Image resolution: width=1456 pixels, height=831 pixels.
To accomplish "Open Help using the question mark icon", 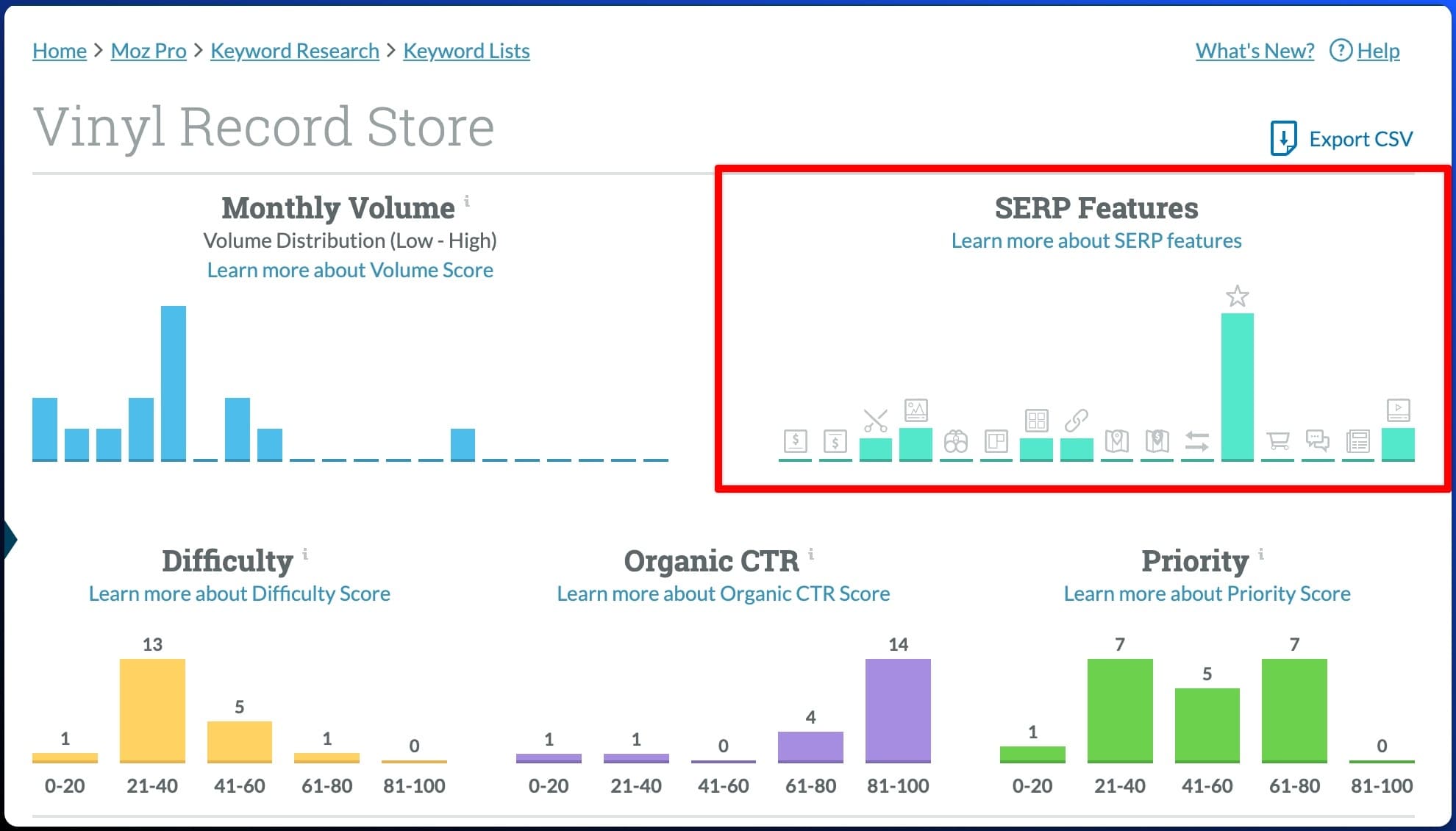I will point(1340,50).
